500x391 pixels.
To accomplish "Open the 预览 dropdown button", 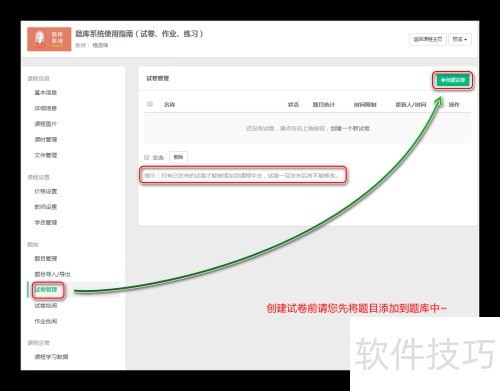I will 460,39.
